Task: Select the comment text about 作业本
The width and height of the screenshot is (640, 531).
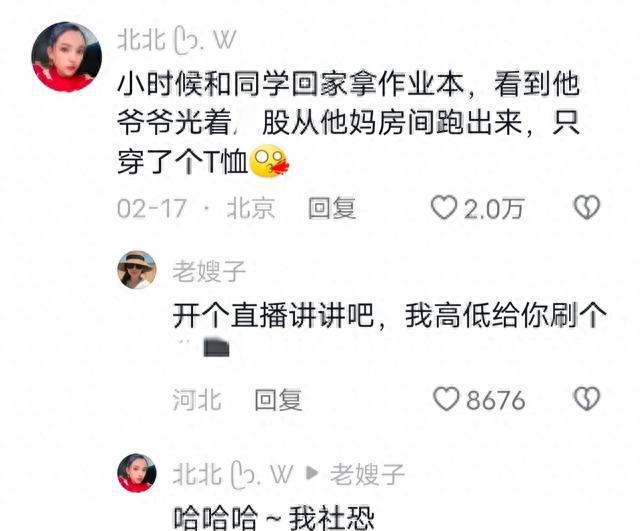Action: click(x=348, y=123)
